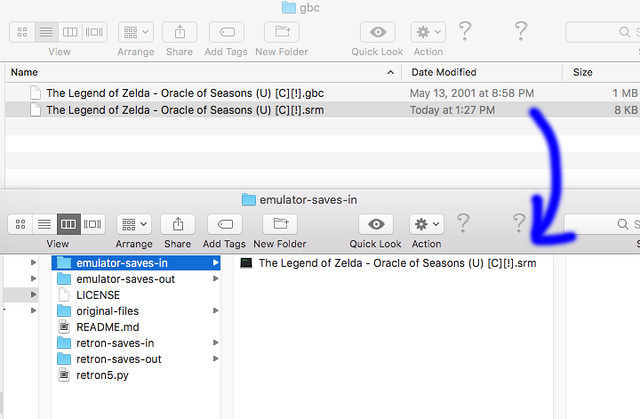
Task: Click Quick Look eye in emulator-saves-in window
Action: point(376,224)
